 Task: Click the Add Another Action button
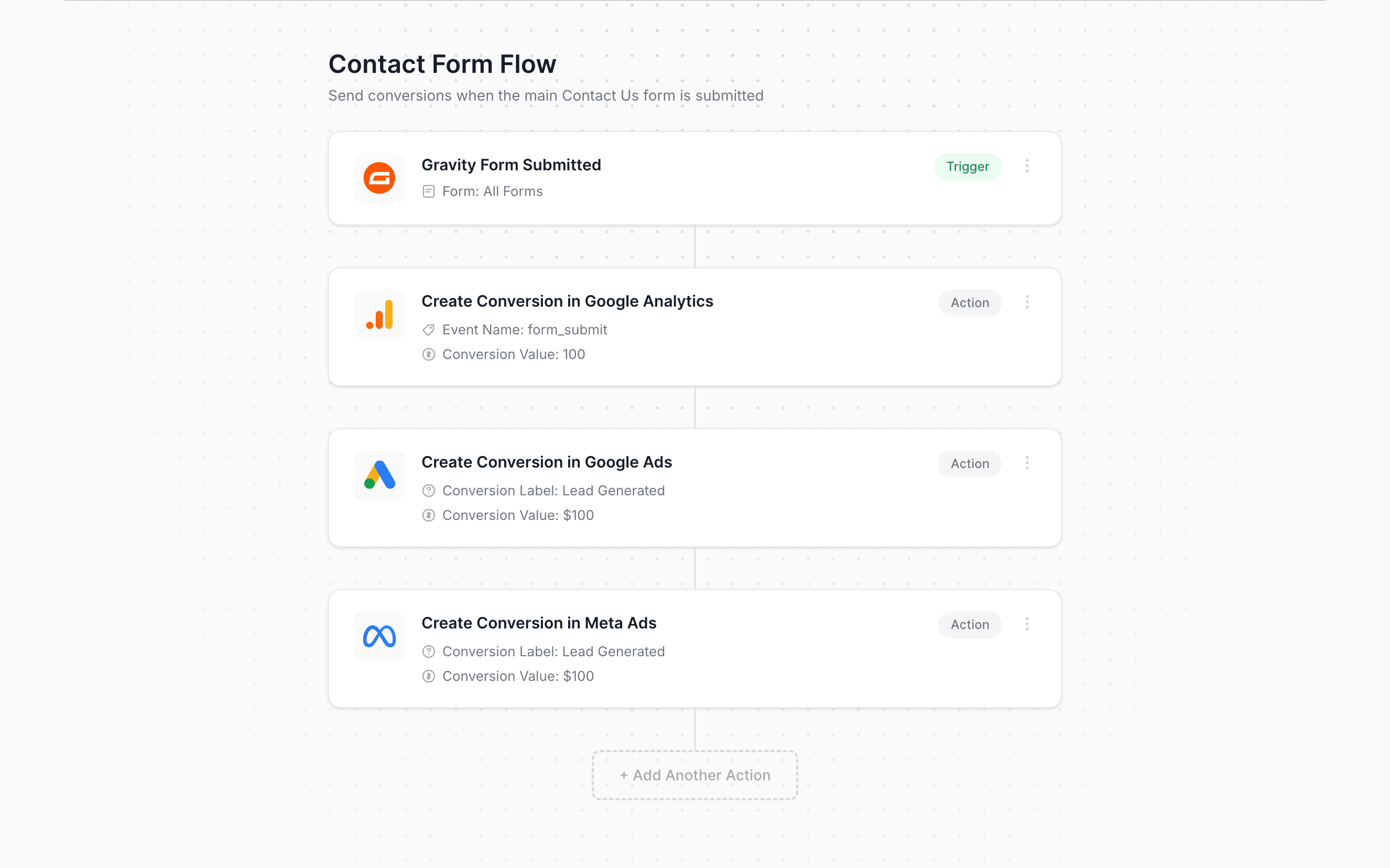point(694,775)
